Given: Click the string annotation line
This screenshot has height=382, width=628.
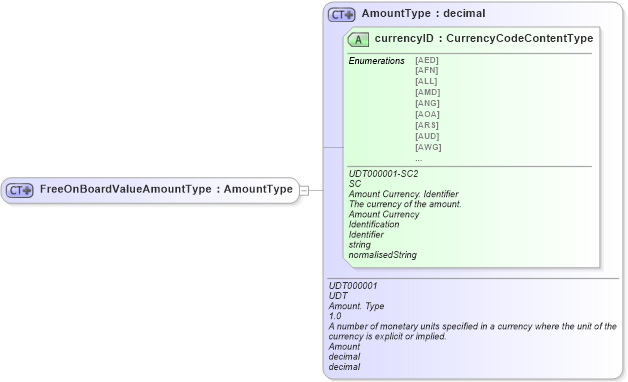Looking at the screenshot, I should point(360,245).
